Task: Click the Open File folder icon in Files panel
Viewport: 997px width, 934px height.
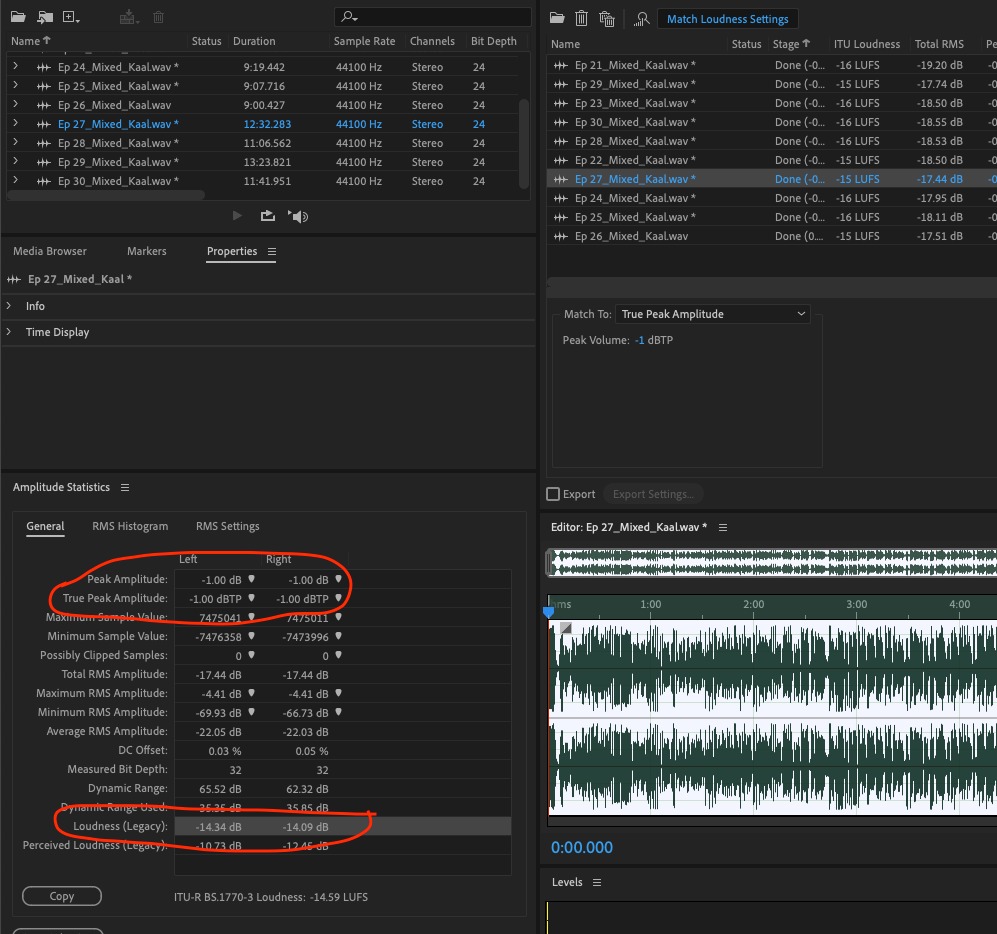Action: [x=19, y=17]
